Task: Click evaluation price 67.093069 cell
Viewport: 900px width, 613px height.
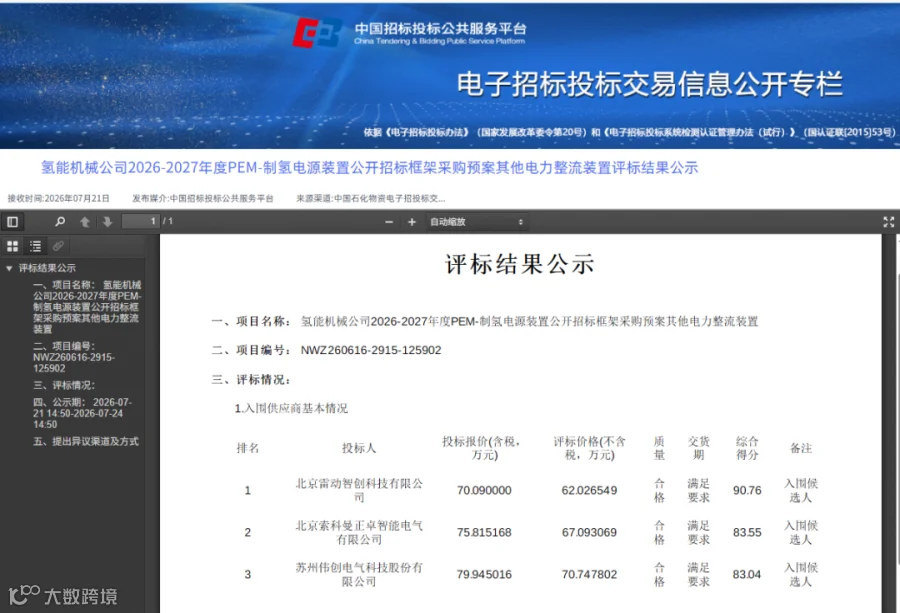Action: (589, 532)
